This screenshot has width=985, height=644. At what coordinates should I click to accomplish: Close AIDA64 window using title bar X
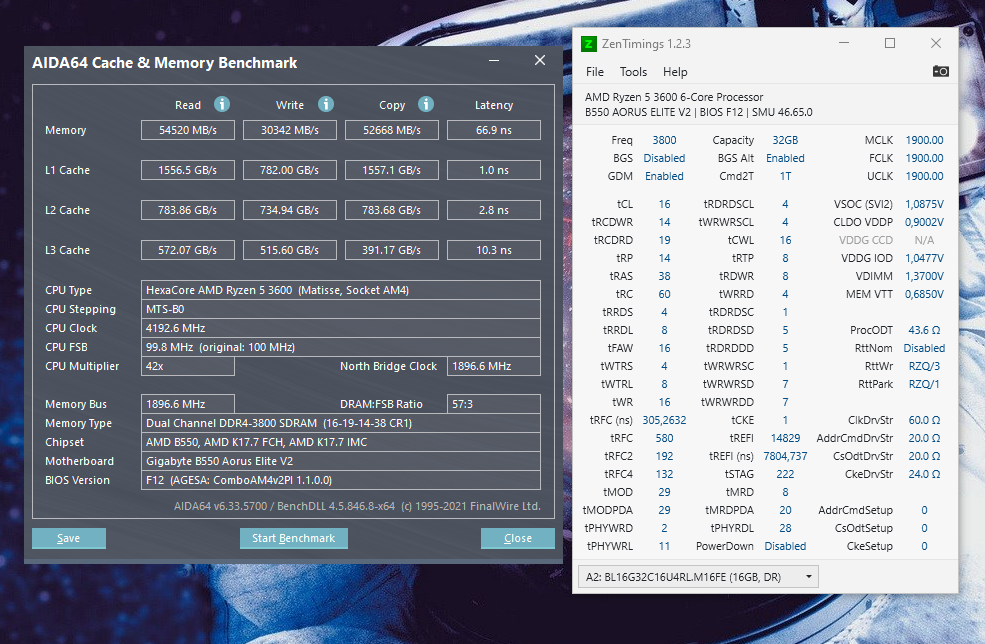540,60
